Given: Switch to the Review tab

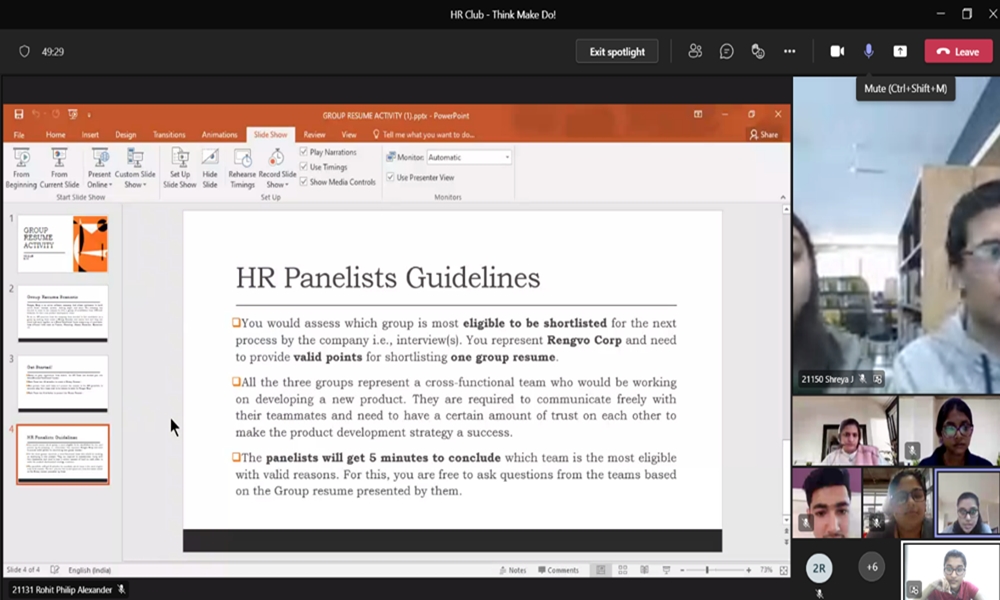Looking at the screenshot, I should click(x=314, y=135).
